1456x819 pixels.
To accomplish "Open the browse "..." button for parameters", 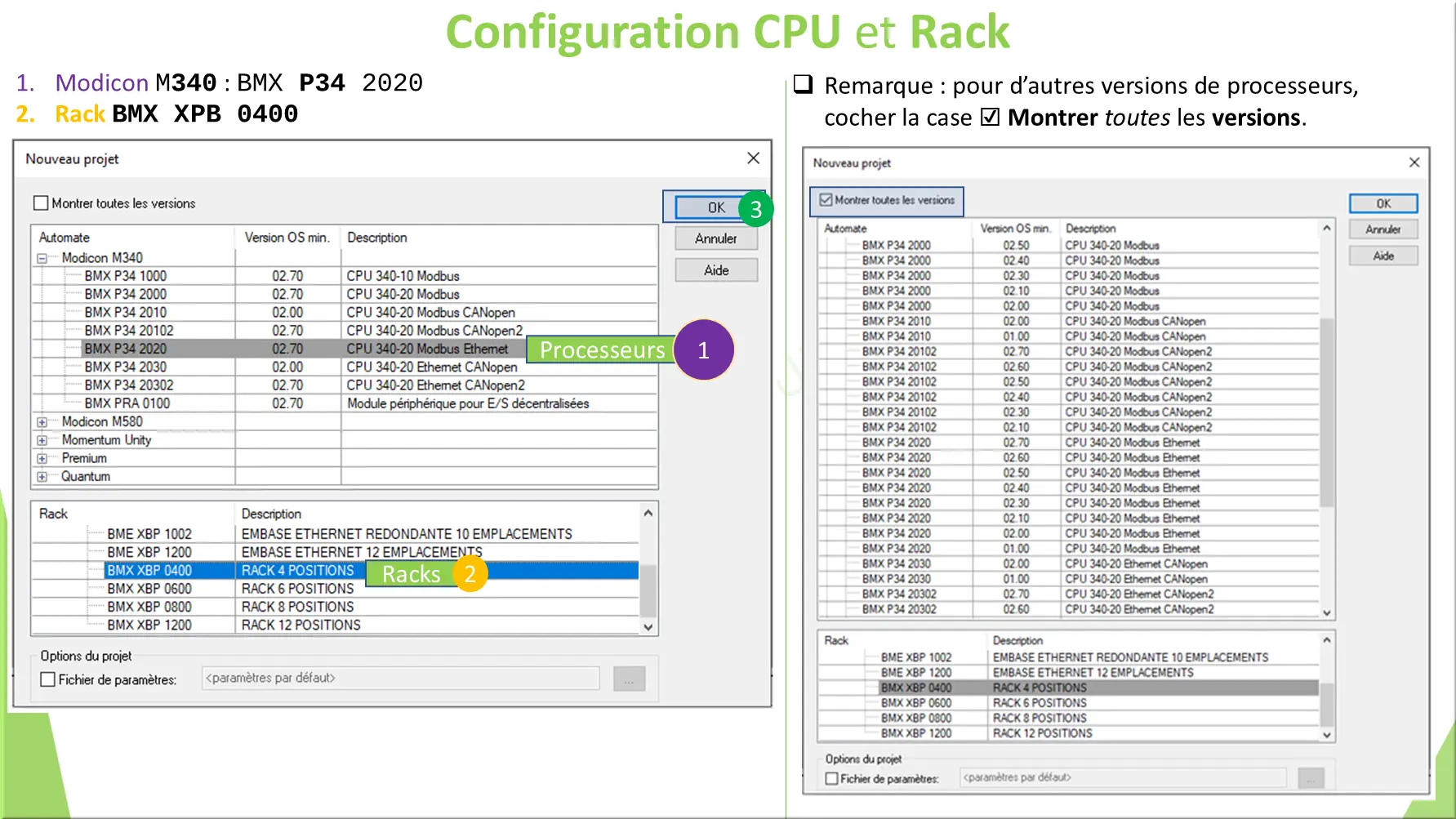I will tap(628, 678).
